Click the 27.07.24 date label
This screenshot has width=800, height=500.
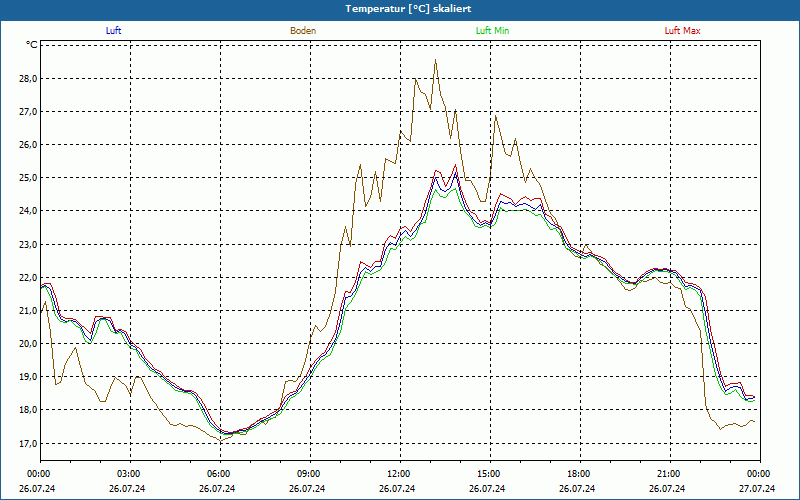(x=757, y=489)
